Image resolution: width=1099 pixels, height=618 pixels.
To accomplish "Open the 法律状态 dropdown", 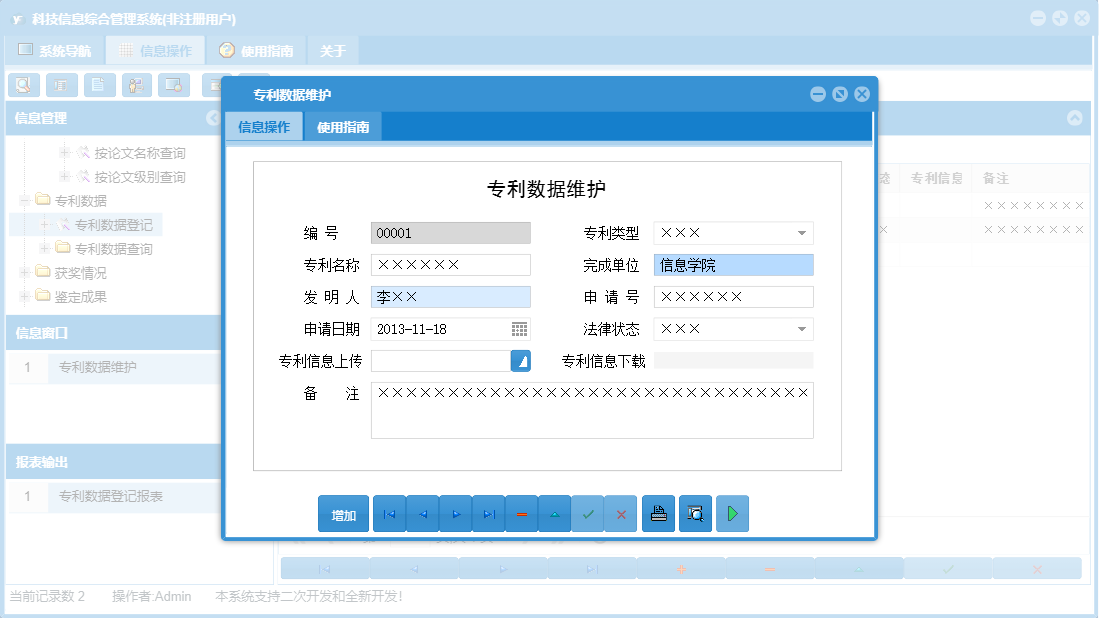I will pyautogui.click(x=803, y=328).
